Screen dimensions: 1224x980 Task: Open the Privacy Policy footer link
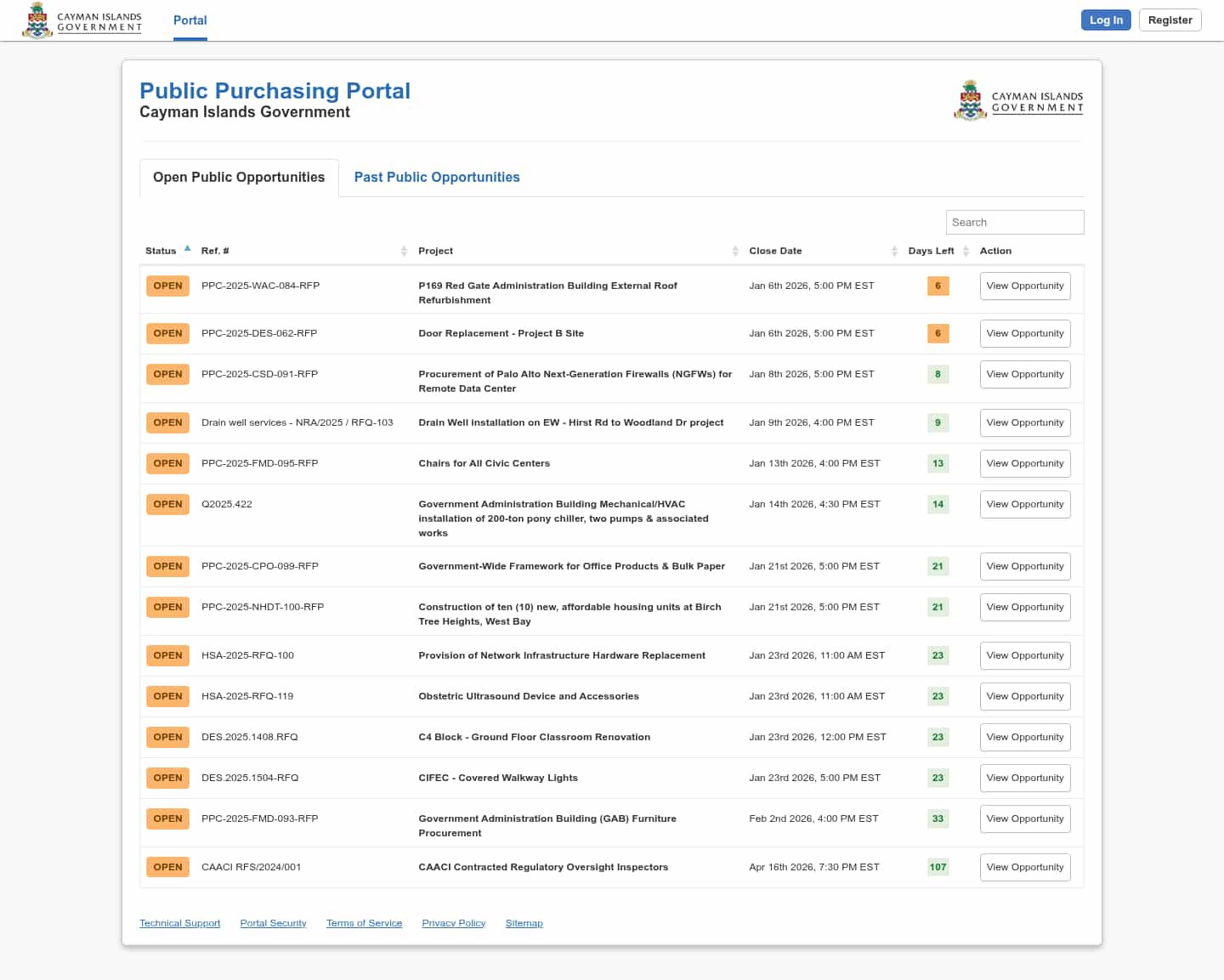pyautogui.click(x=453, y=923)
